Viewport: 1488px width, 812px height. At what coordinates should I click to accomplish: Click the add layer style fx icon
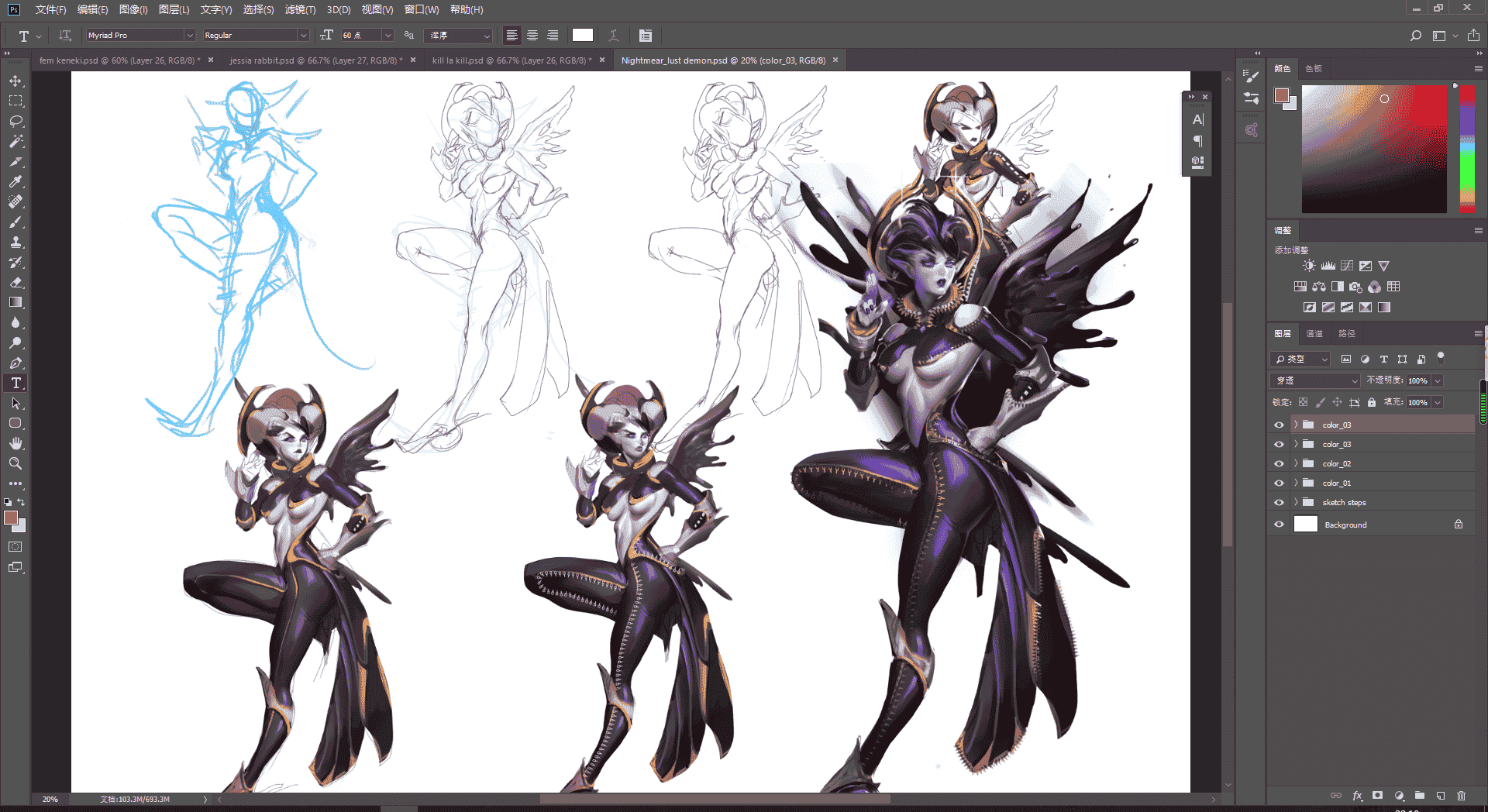click(1357, 796)
